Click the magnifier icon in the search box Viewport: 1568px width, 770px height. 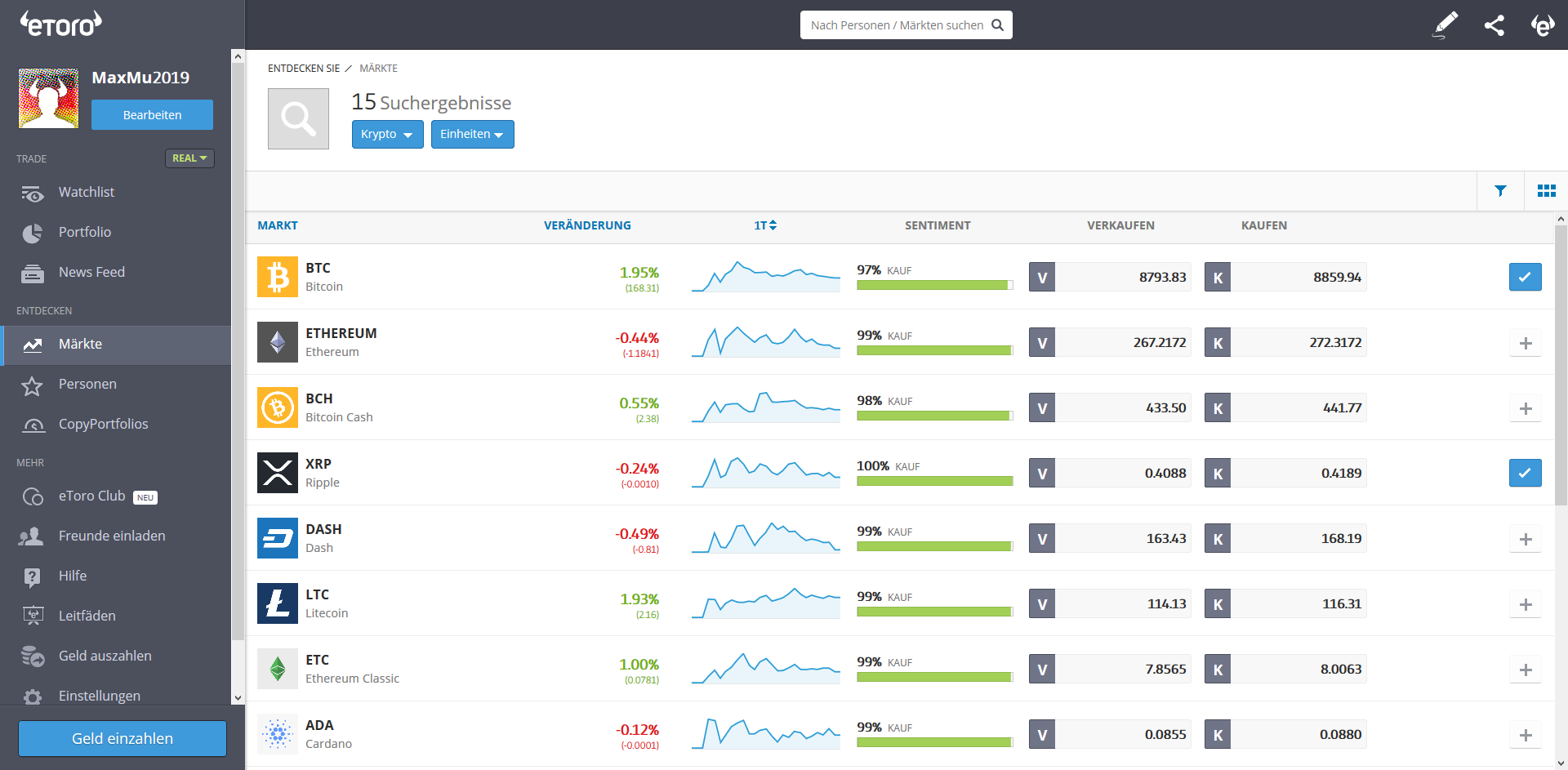coord(997,25)
